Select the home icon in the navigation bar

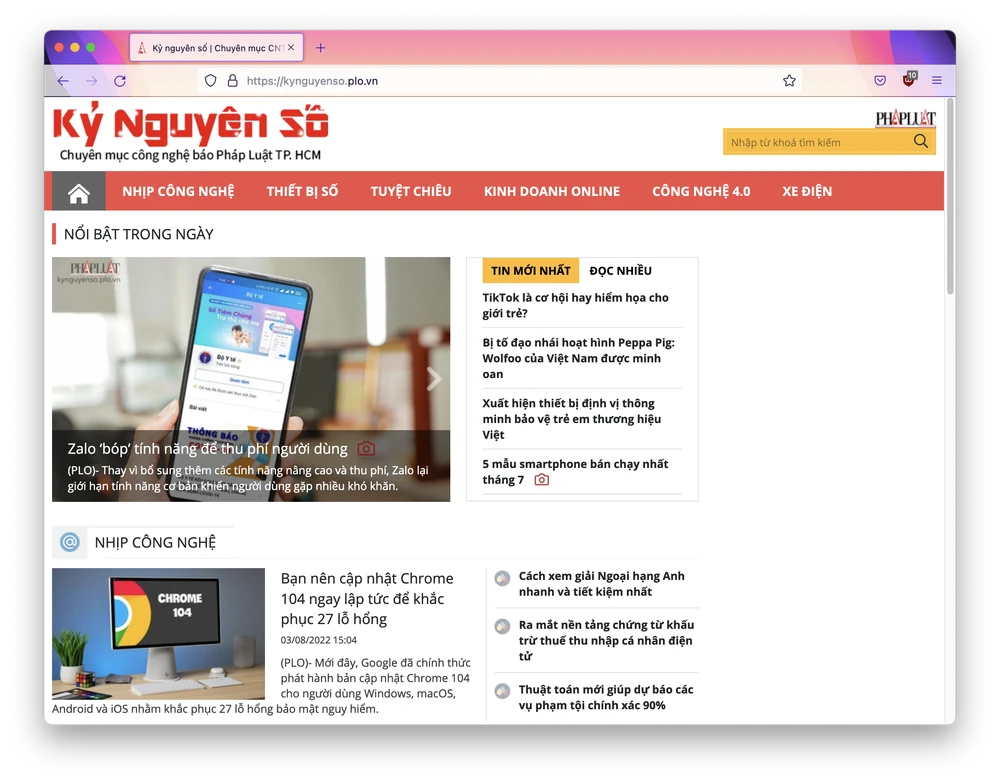pos(77,191)
